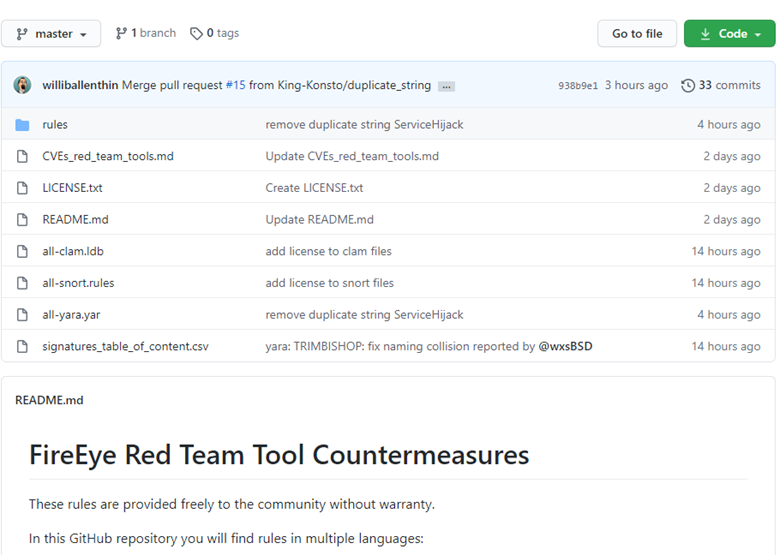Click the file icon for all-snort.rules
This screenshot has height=555, width=780.
tap(22, 283)
